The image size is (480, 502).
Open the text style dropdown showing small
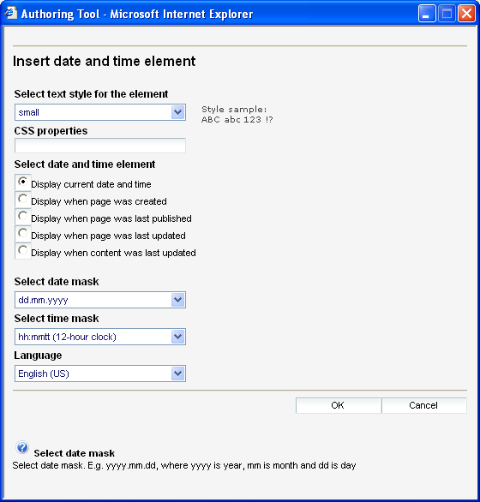pyautogui.click(x=100, y=112)
